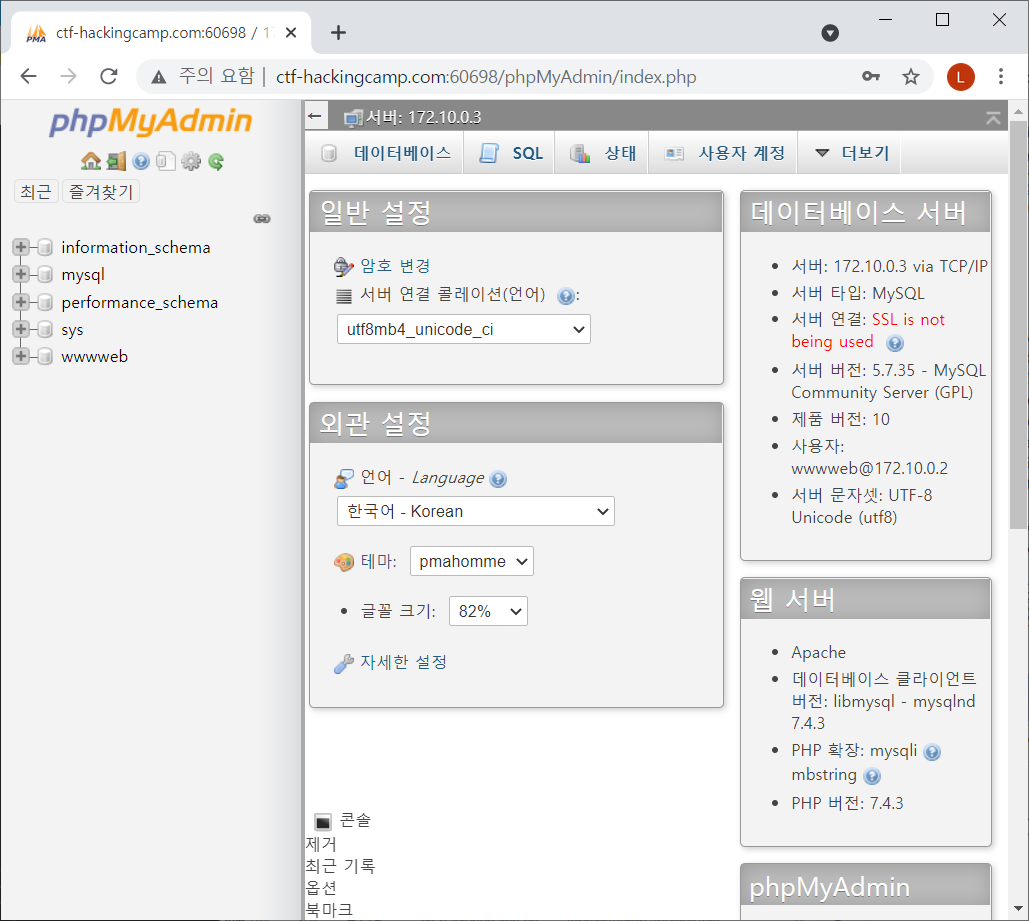Click the browser address bar URL

[486, 77]
